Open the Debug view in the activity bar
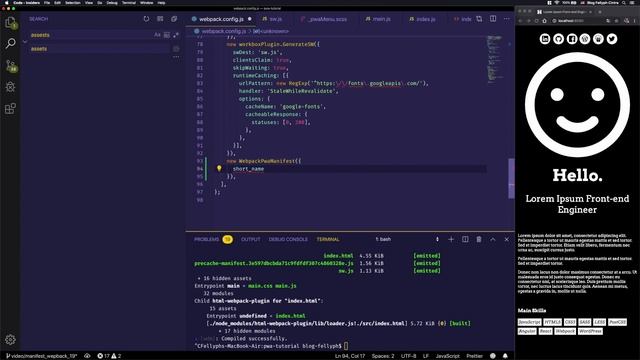Viewport: 640px width, 360px height. coord(11,87)
